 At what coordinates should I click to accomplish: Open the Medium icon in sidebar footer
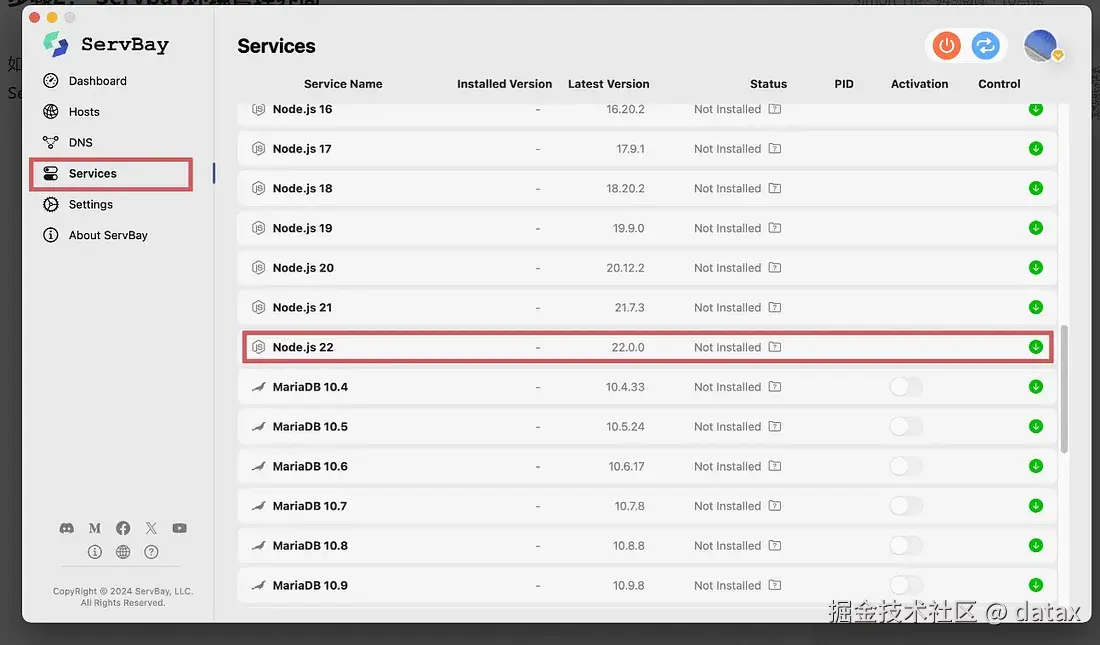point(95,528)
